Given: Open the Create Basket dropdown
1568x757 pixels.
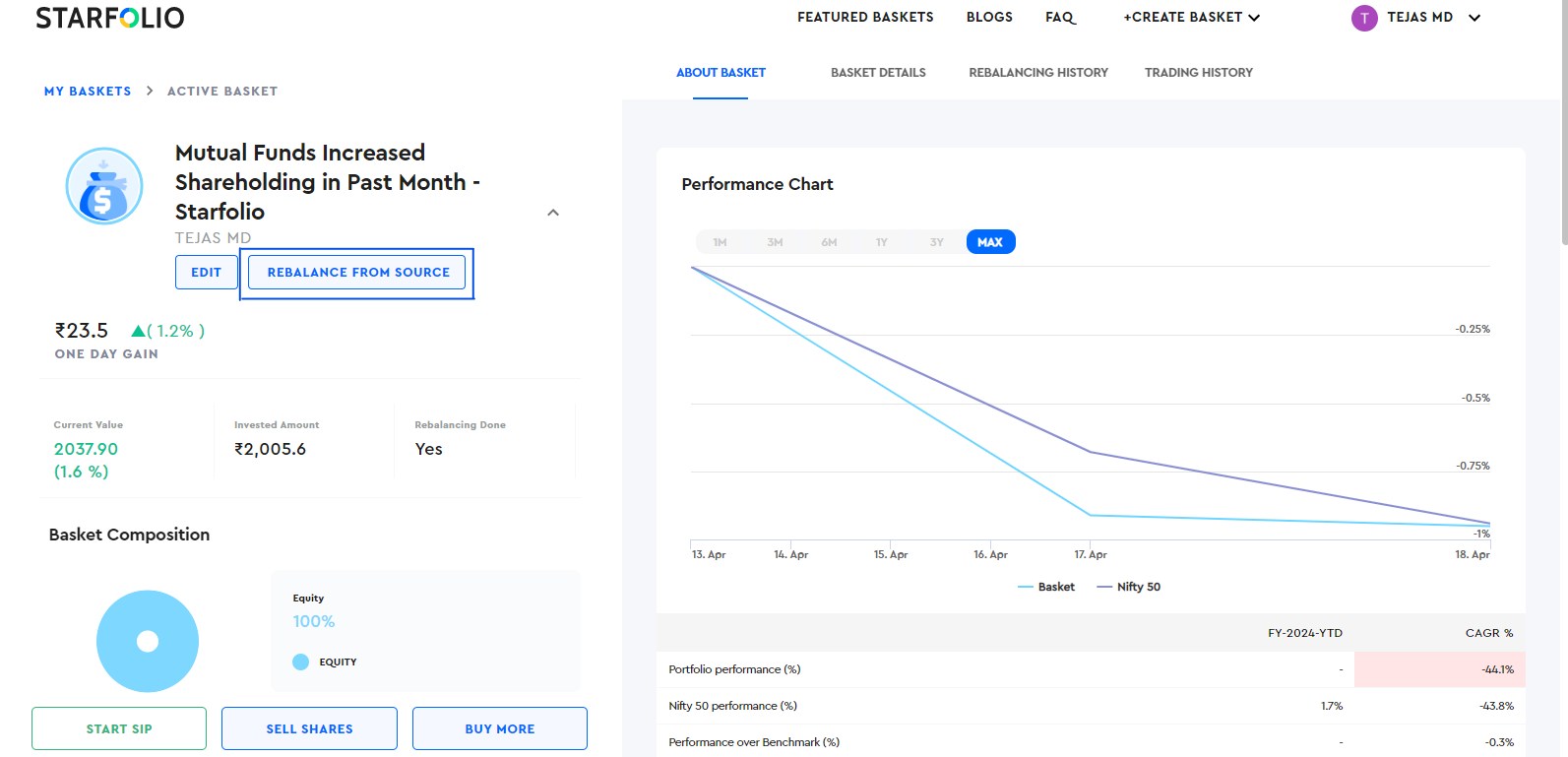Looking at the screenshot, I should (1191, 18).
